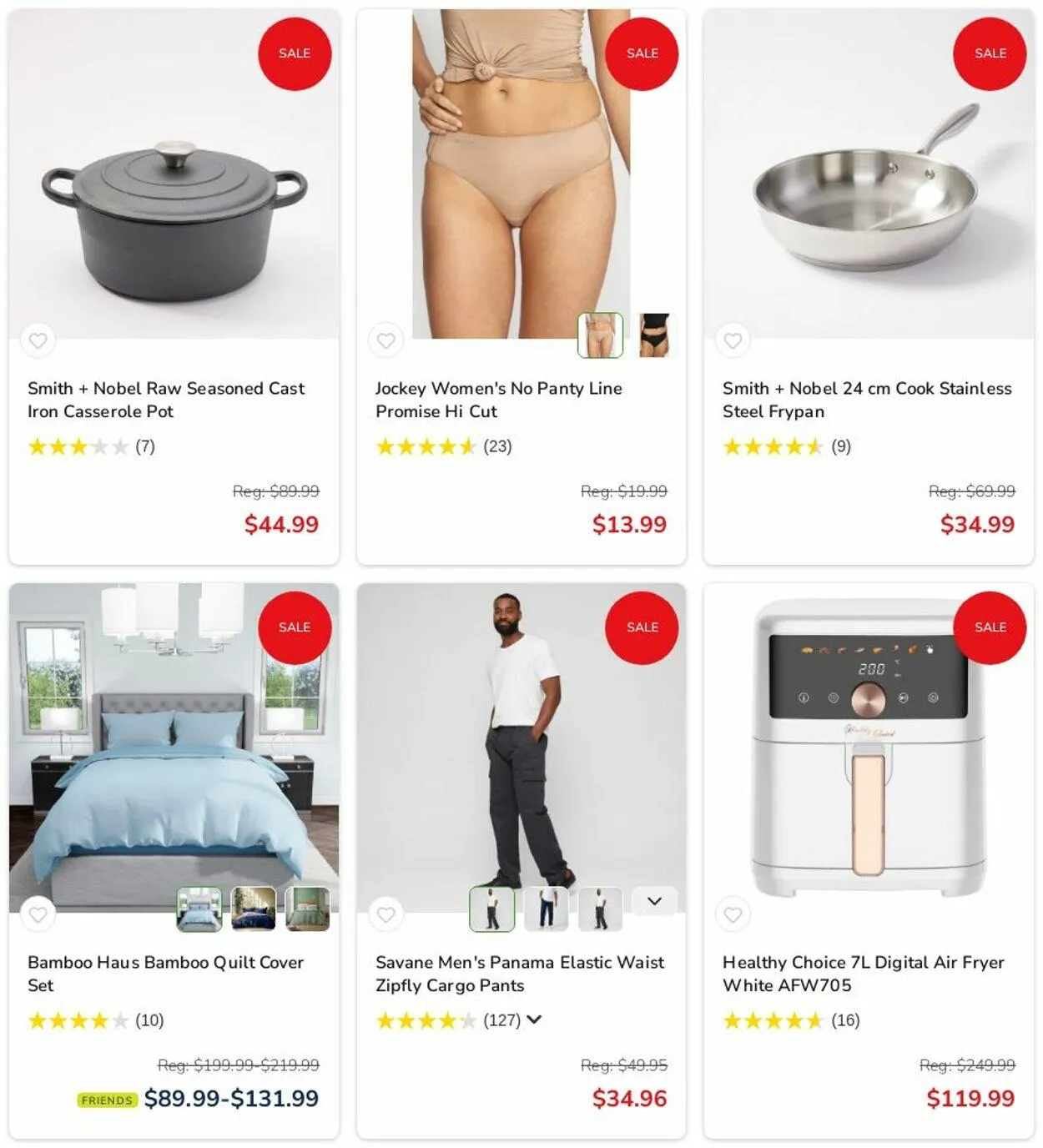Add Savane Cargo Pants to wishlist

385,914
